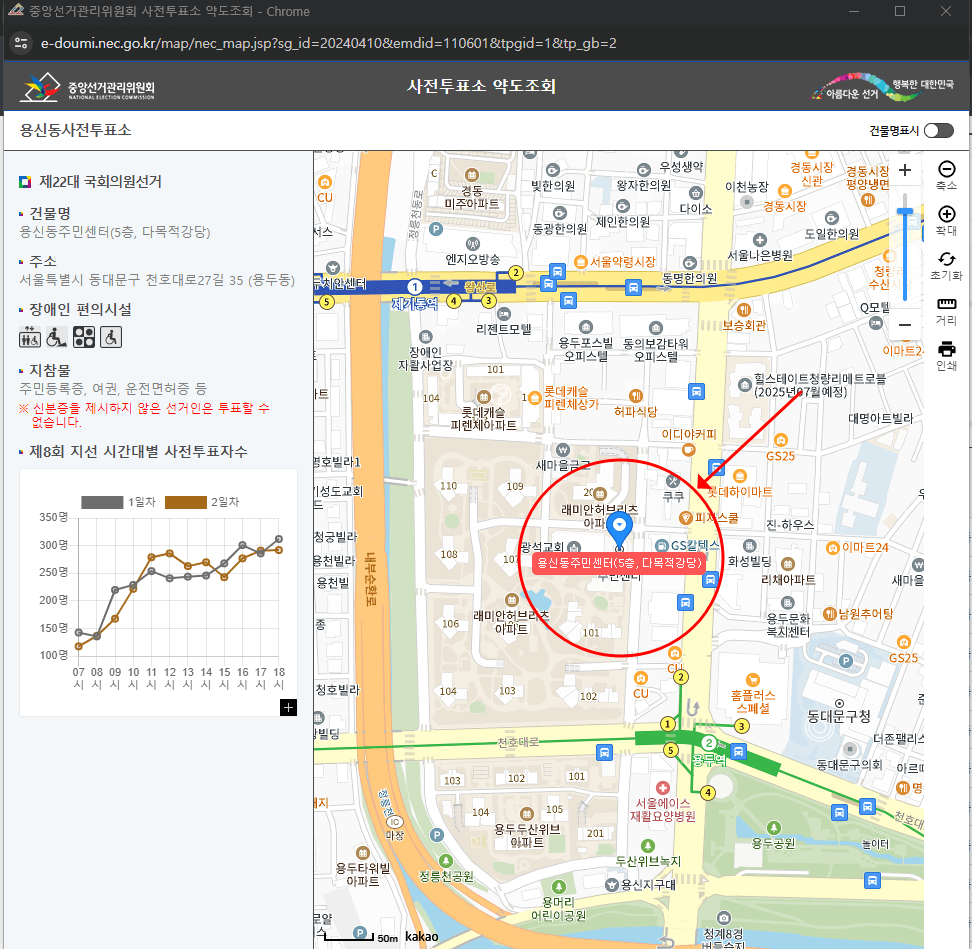Click the 이디야커피 cafe icon
The image size is (972, 949).
click(688, 451)
